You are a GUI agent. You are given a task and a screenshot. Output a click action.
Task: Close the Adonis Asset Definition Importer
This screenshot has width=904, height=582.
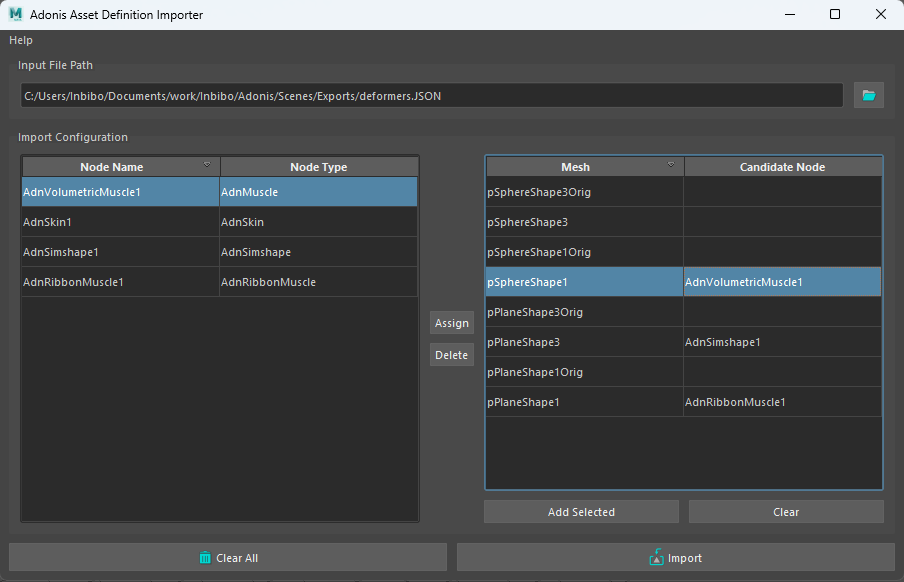[880, 14]
